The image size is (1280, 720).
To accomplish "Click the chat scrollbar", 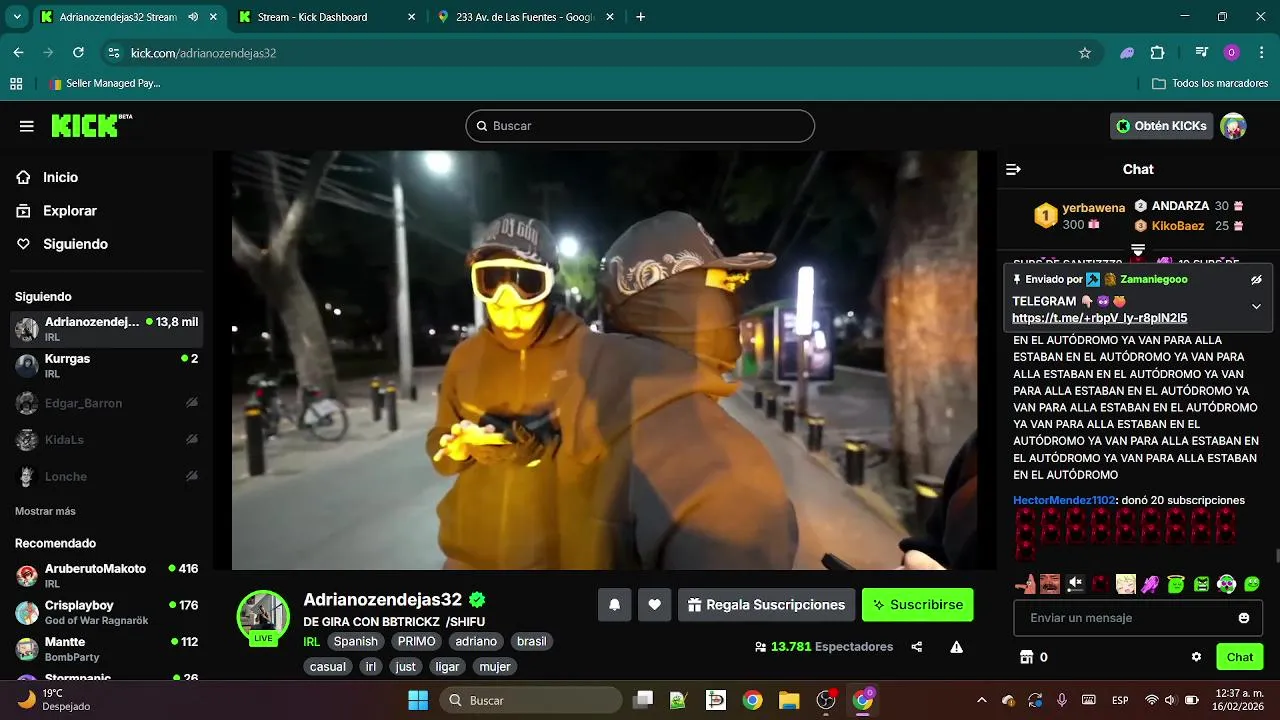I will 1276,556.
